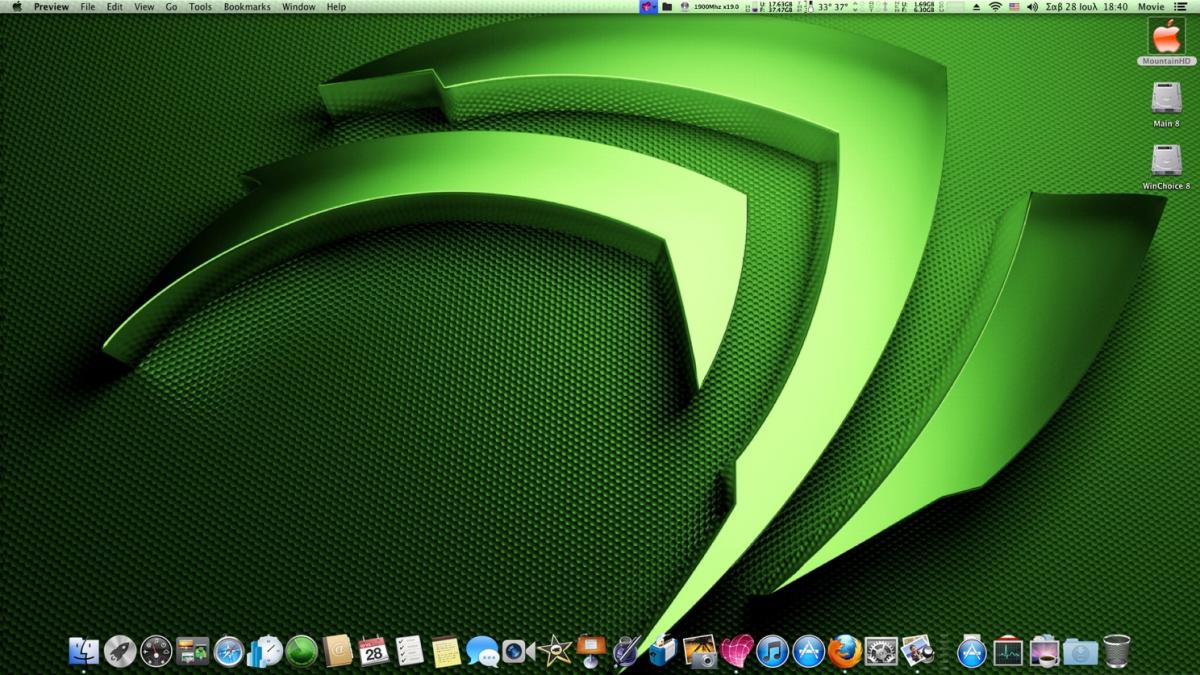Launch Launchpad rocket icon in Dock
This screenshot has width=1200, height=675.
click(x=120, y=651)
